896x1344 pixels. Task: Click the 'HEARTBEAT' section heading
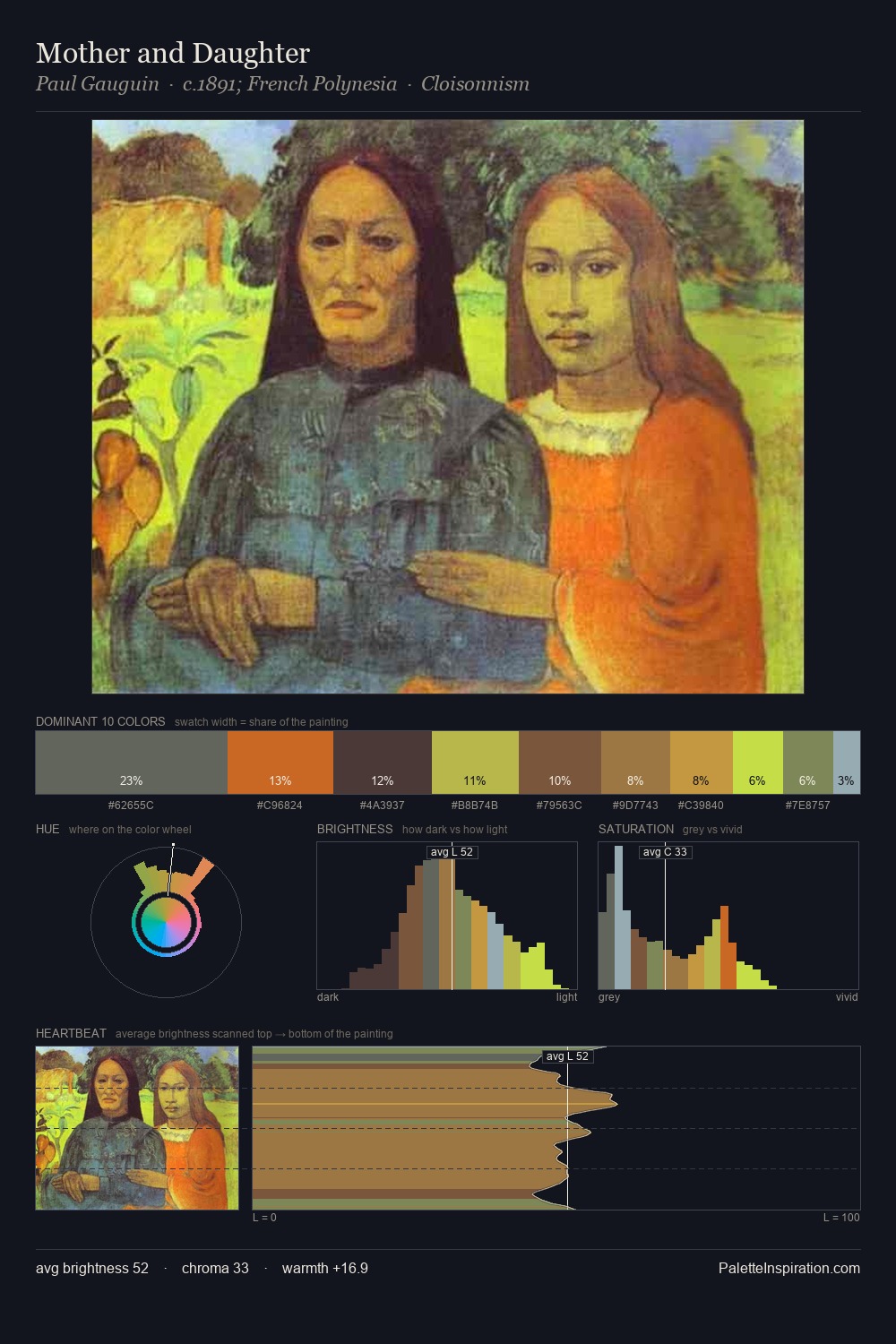71,1033
